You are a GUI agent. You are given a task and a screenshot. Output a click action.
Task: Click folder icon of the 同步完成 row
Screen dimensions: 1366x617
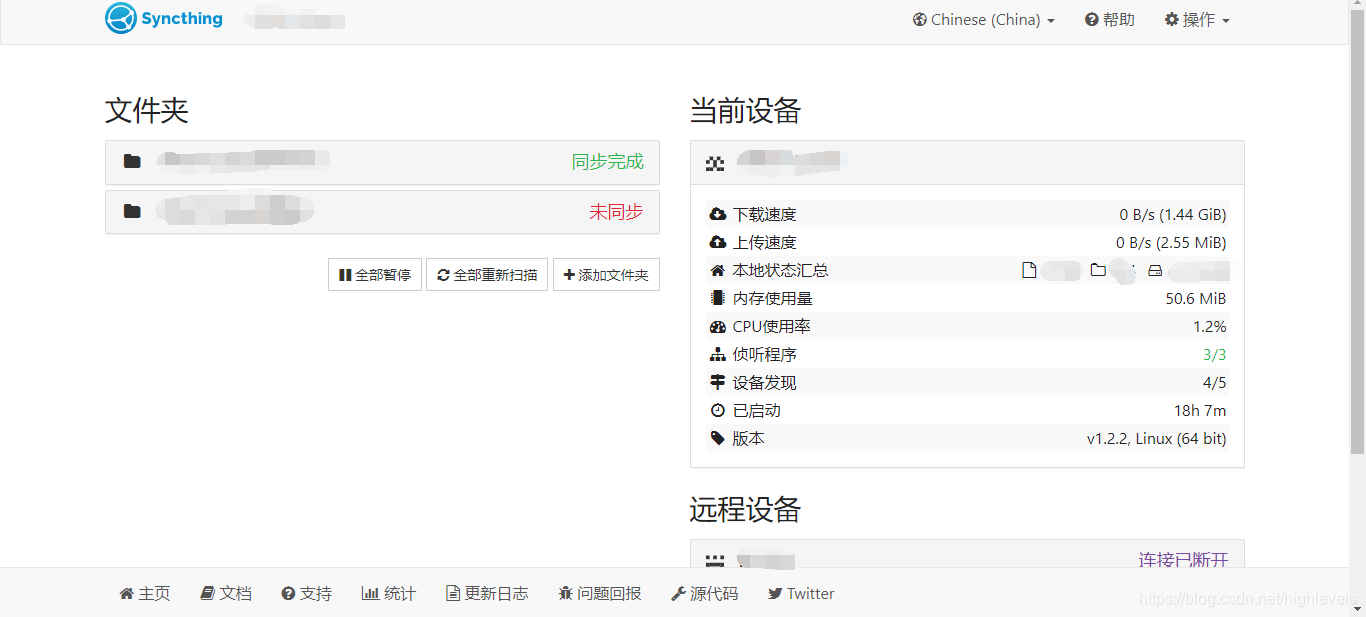(x=132, y=161)
